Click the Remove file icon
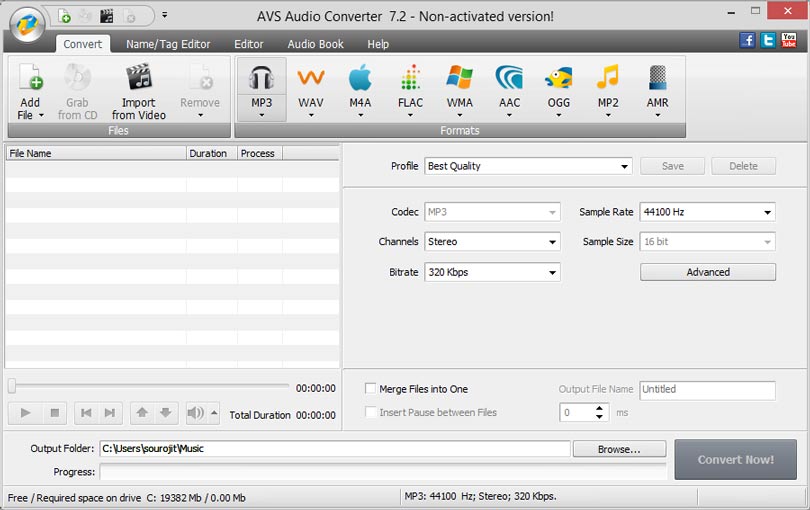This screenshot has height=510, width=810. [200, 78]
